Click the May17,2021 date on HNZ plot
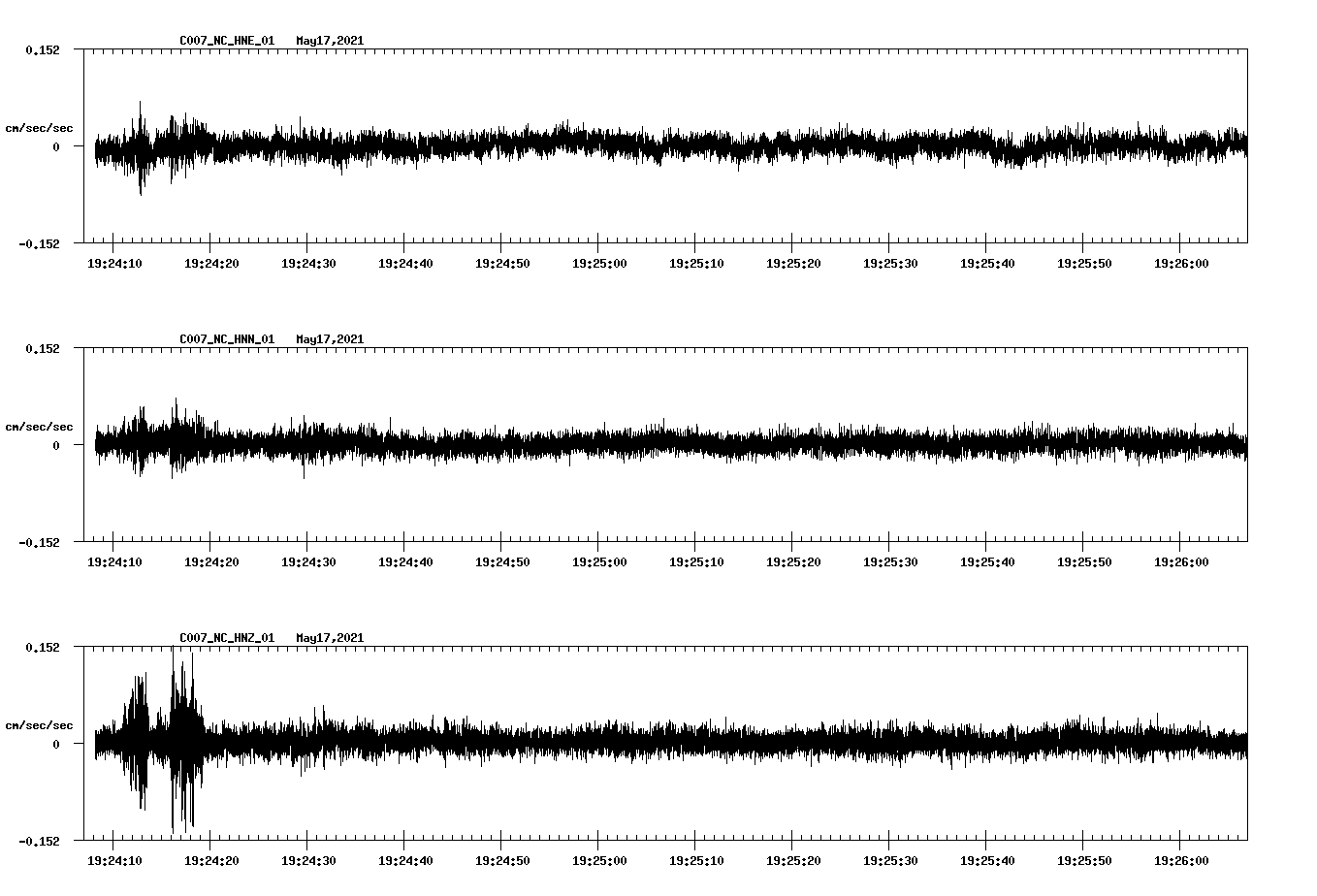The height and width of the screenshot is (896, 1317). (330, 638)
